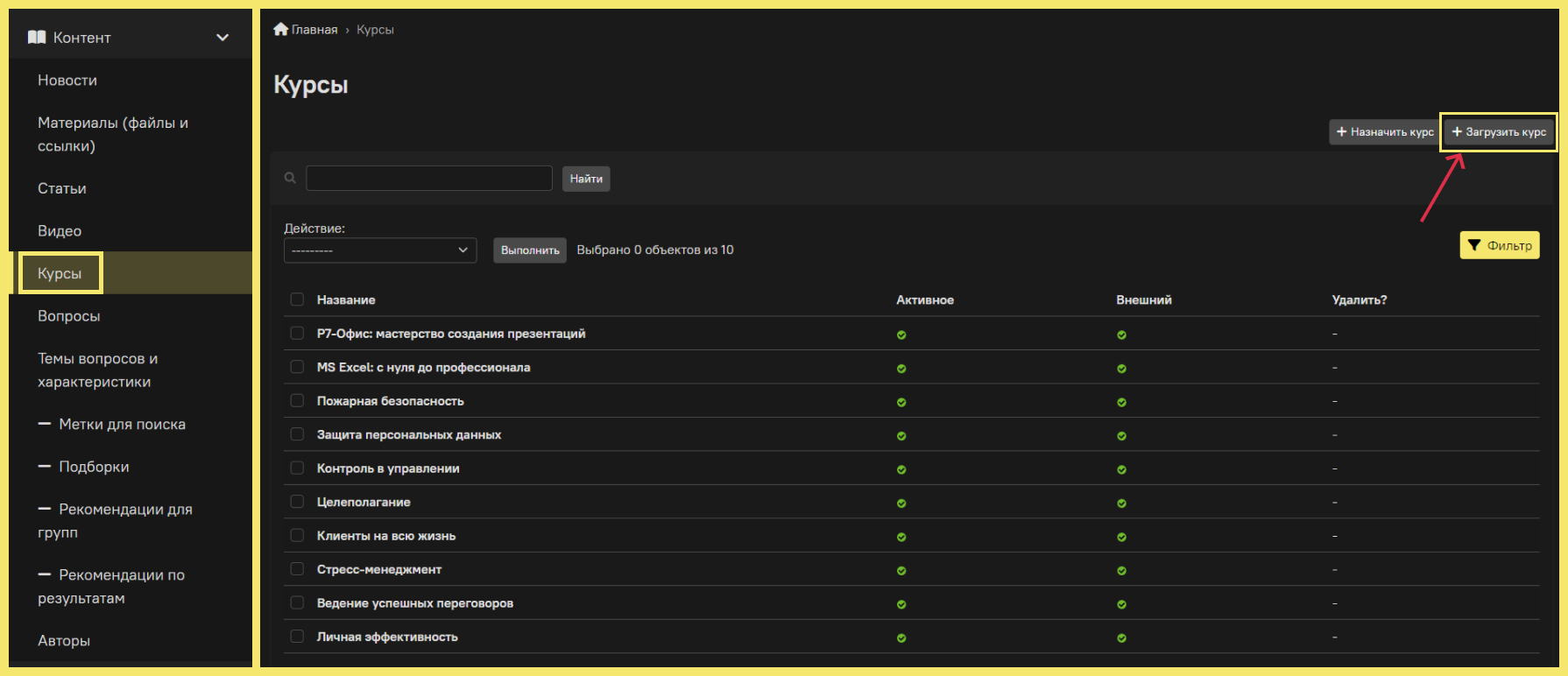Viewport: 1568px width, 676px height.
Task: Click Внешний icon in Стресс-менеджмент row
Action: pyautogui.click(x=1121, y=571)
